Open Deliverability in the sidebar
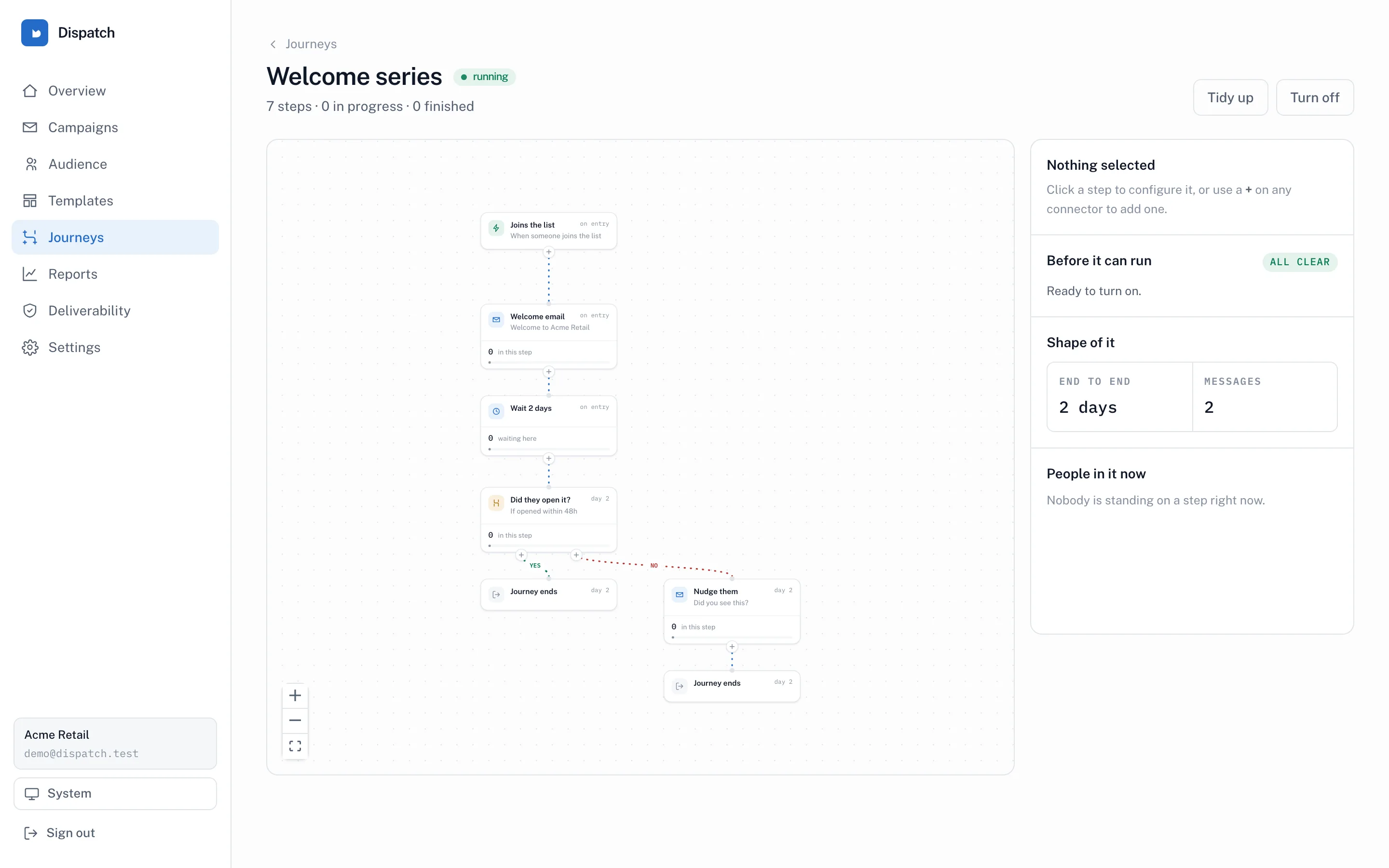The width and height of the screenshot is (1389, 868). tap(115, 311)
